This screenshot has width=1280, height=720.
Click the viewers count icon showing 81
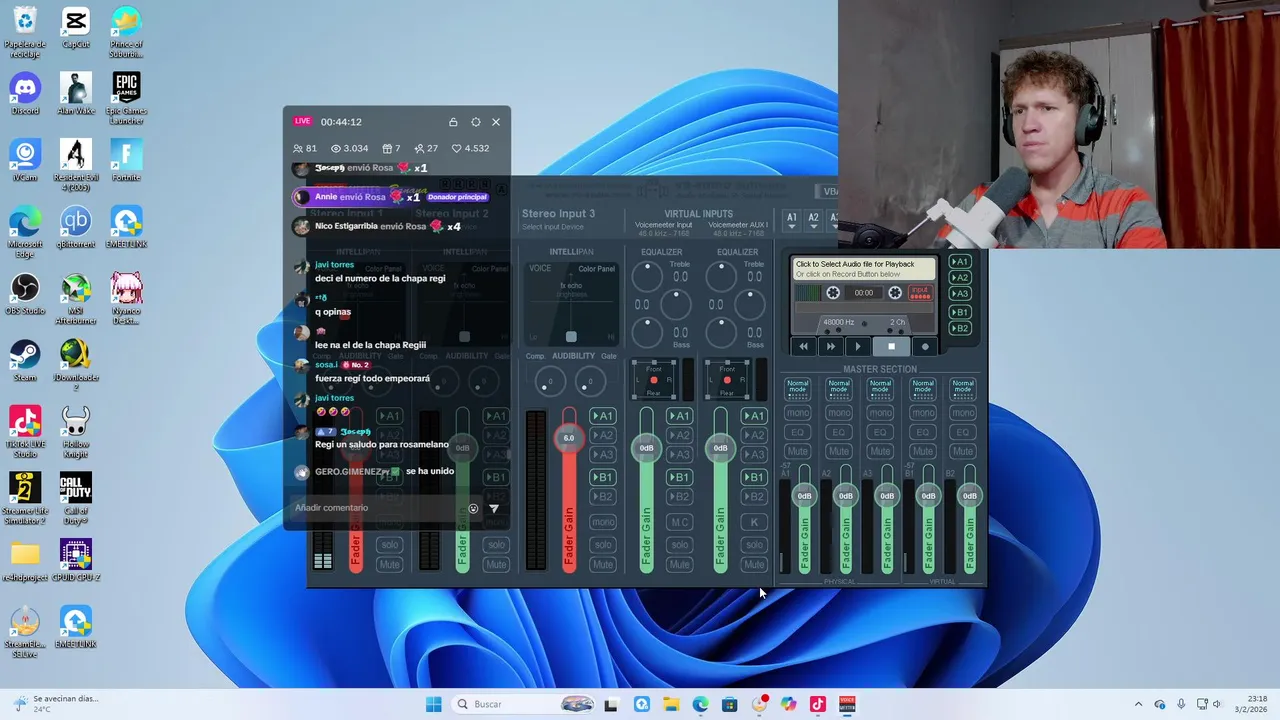pyautogui.click(x=304, y=148)
